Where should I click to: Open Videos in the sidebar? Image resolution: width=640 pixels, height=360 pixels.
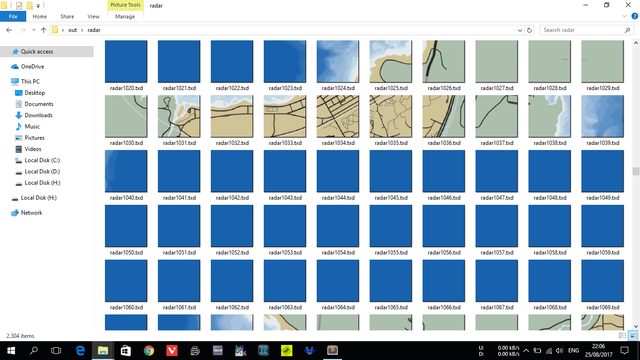(33, 149)
